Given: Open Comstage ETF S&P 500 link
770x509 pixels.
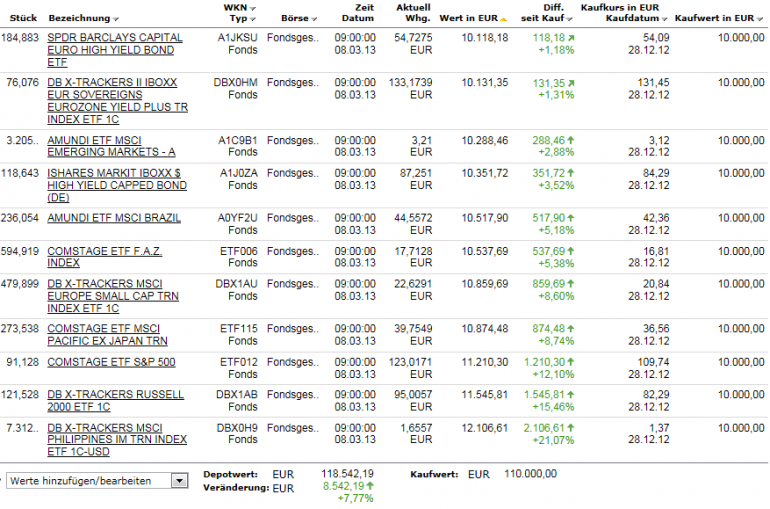Looking at the screenshot, I should (x=111, y=362).
